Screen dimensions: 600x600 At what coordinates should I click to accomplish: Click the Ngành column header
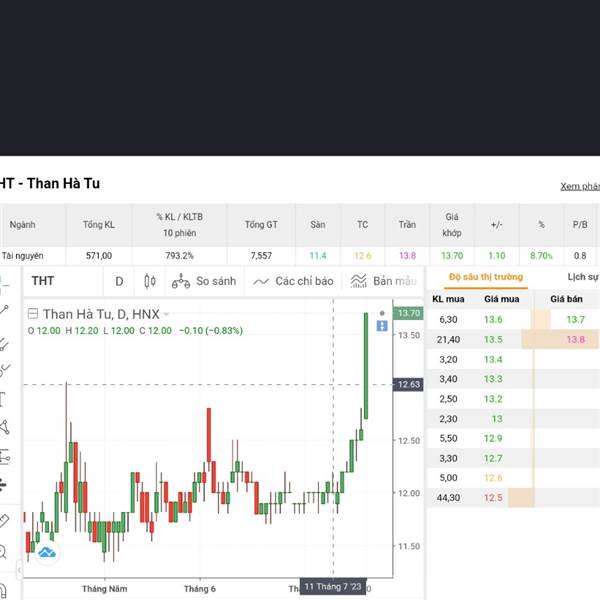point(22,225)
